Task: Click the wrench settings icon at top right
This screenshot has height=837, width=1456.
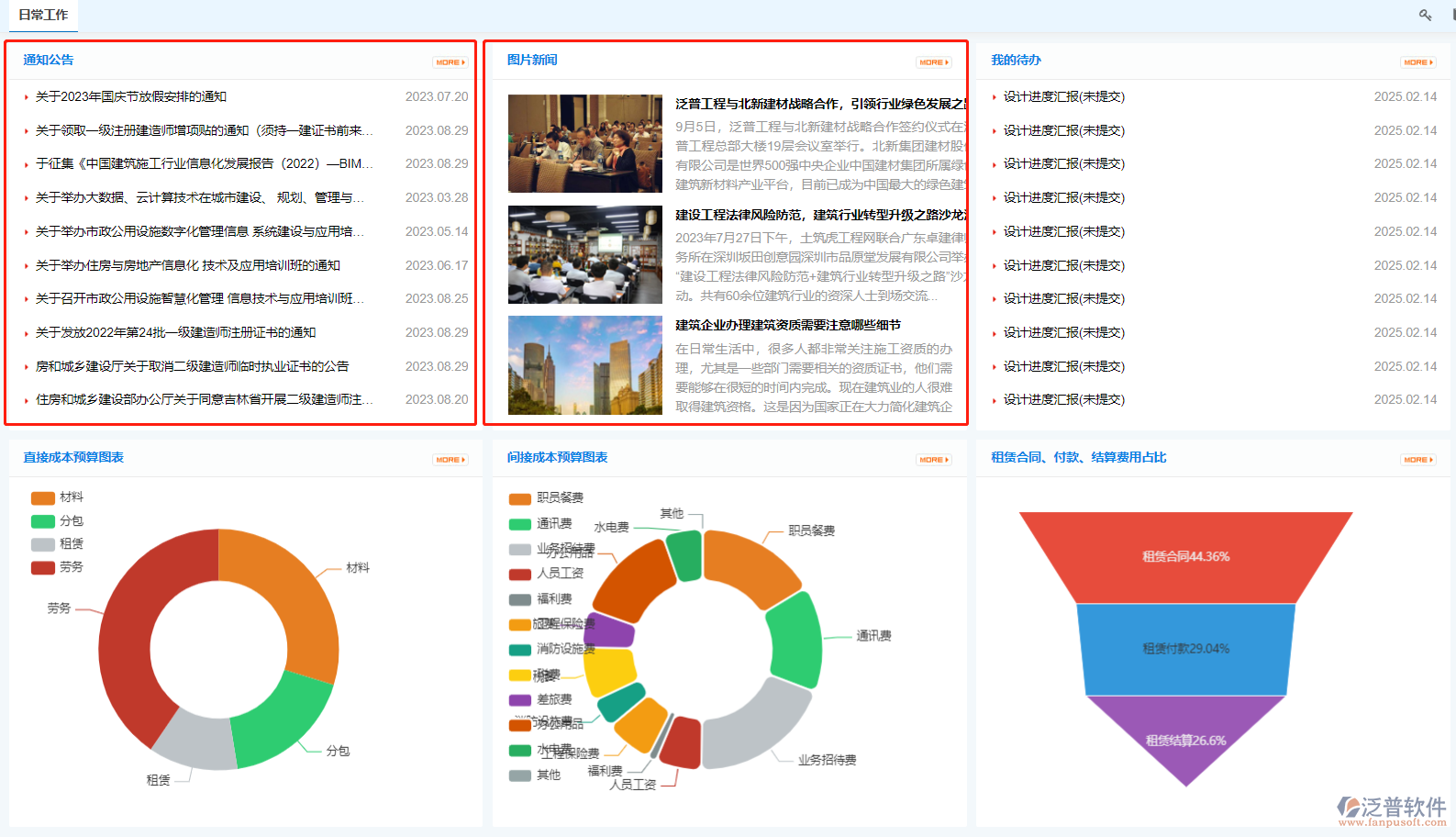Action: tap(1425, 15)
